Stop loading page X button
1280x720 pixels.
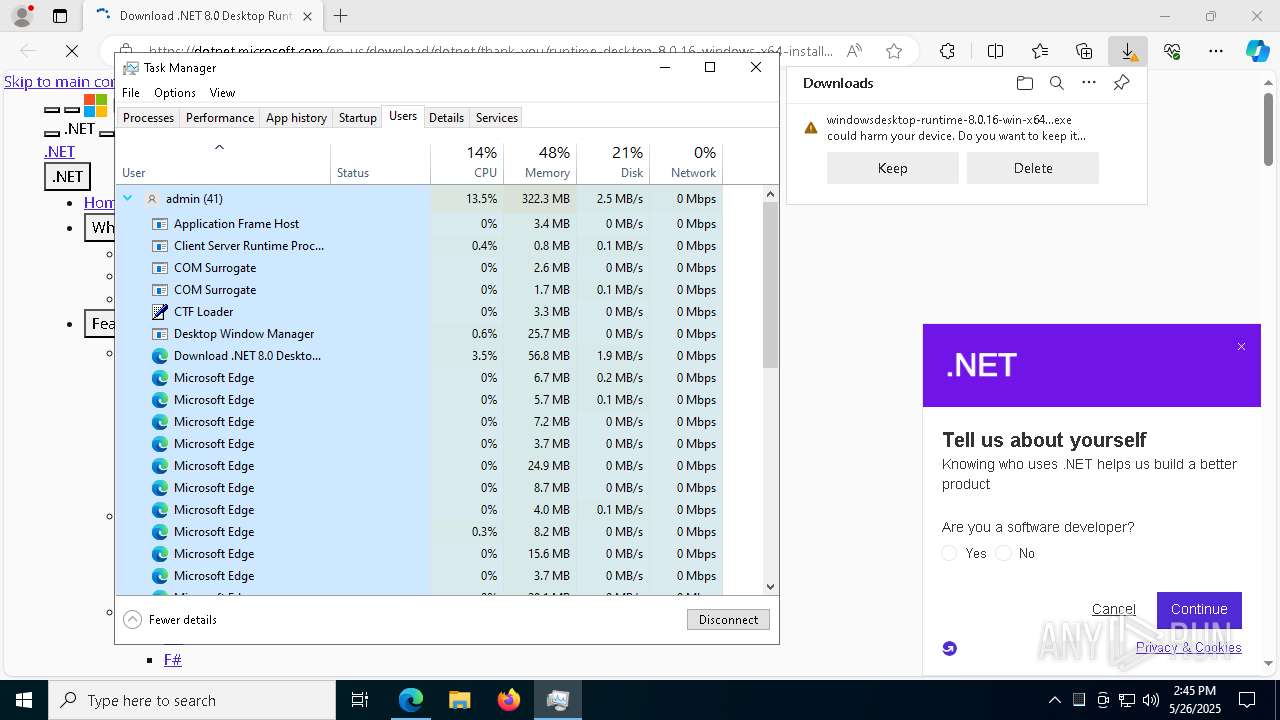[x=71, y=50]
